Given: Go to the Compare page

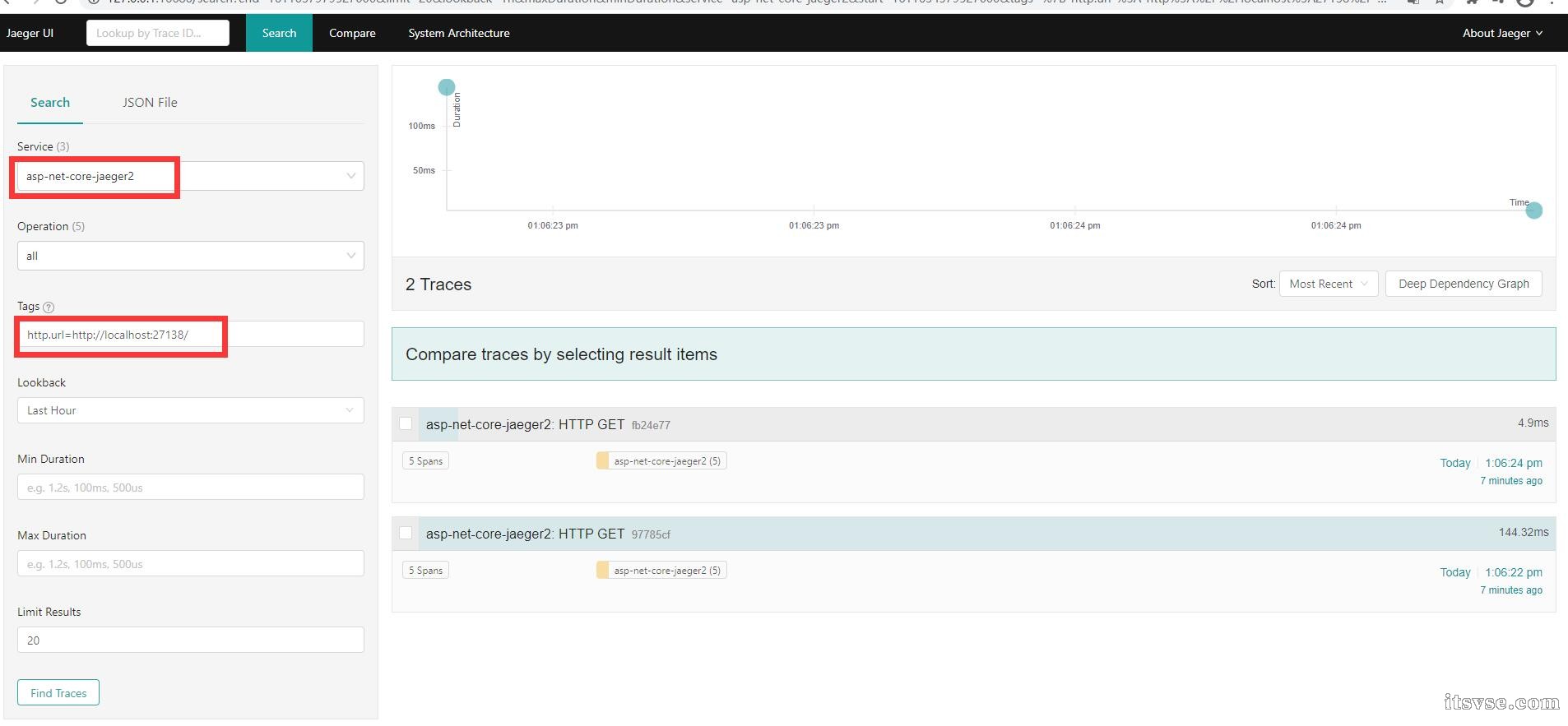Looking at the screenshot, I should pos(352,33).
